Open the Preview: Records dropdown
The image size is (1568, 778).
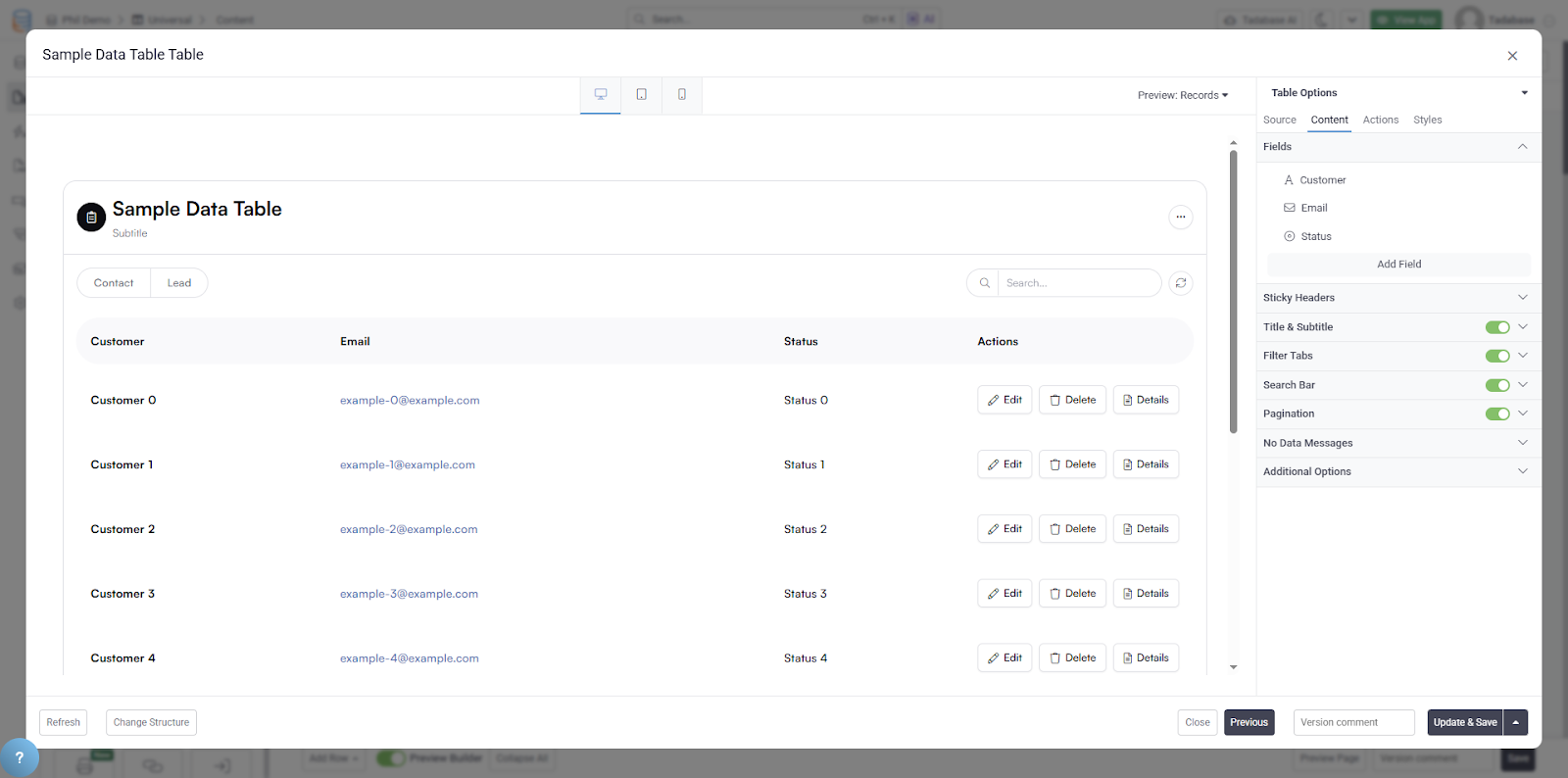1182,95
